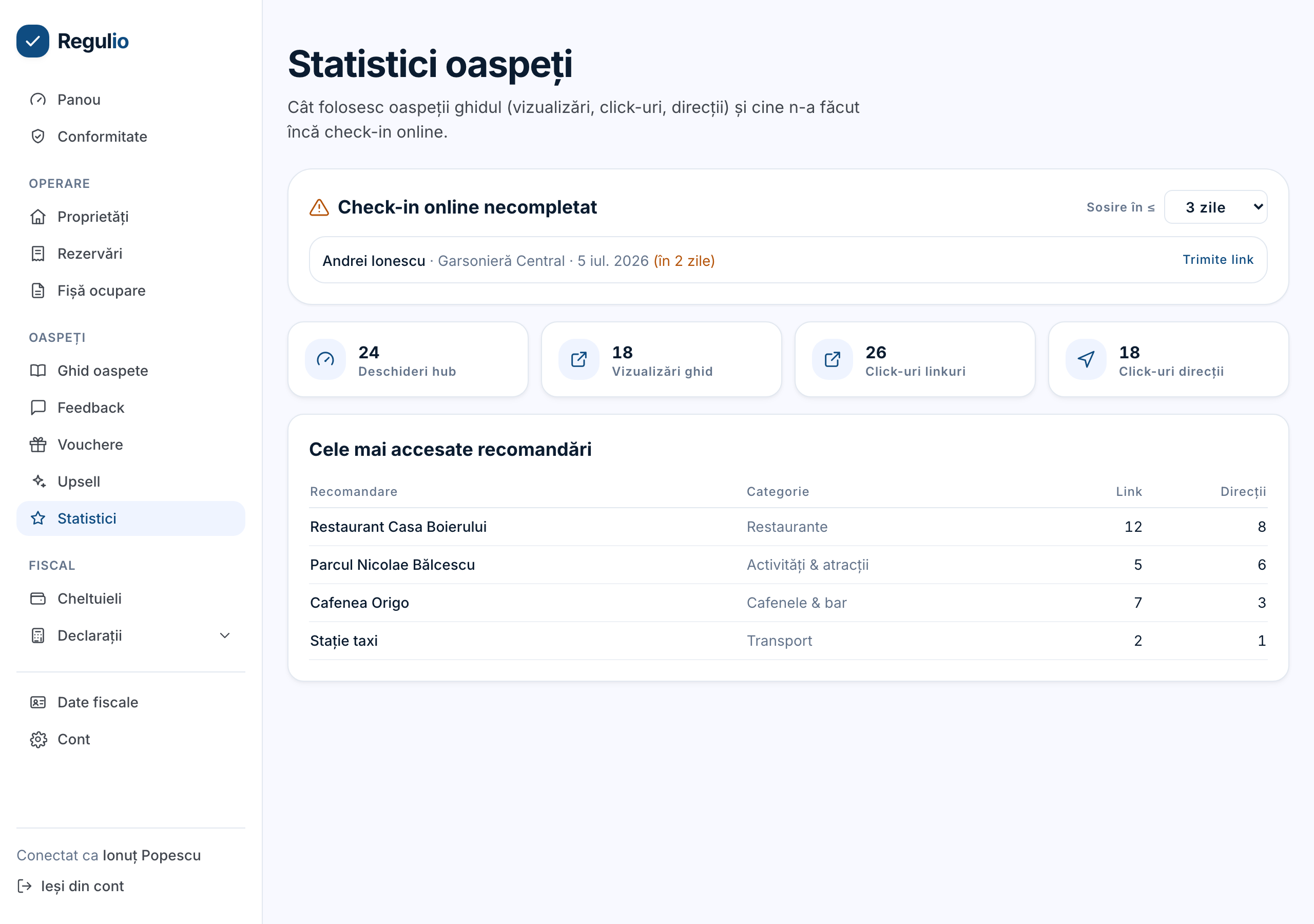Click the Panou gauge icon

click(38, 100)
